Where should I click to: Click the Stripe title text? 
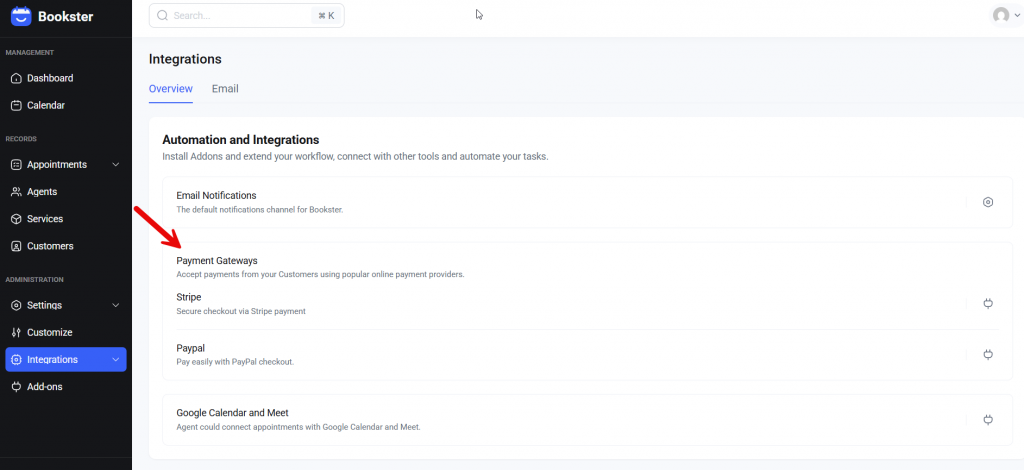[189, 297]
